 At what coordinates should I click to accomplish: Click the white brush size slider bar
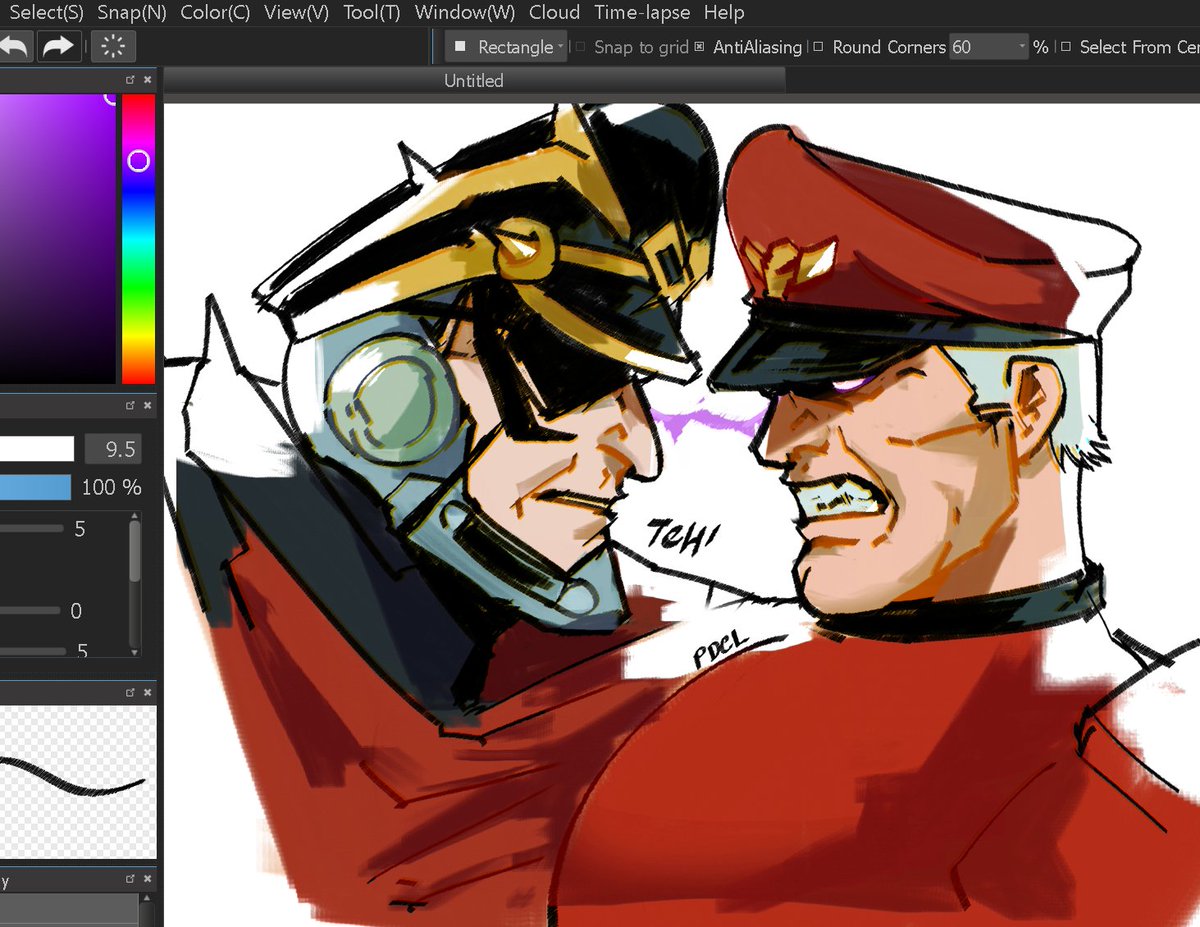point(37,449)
